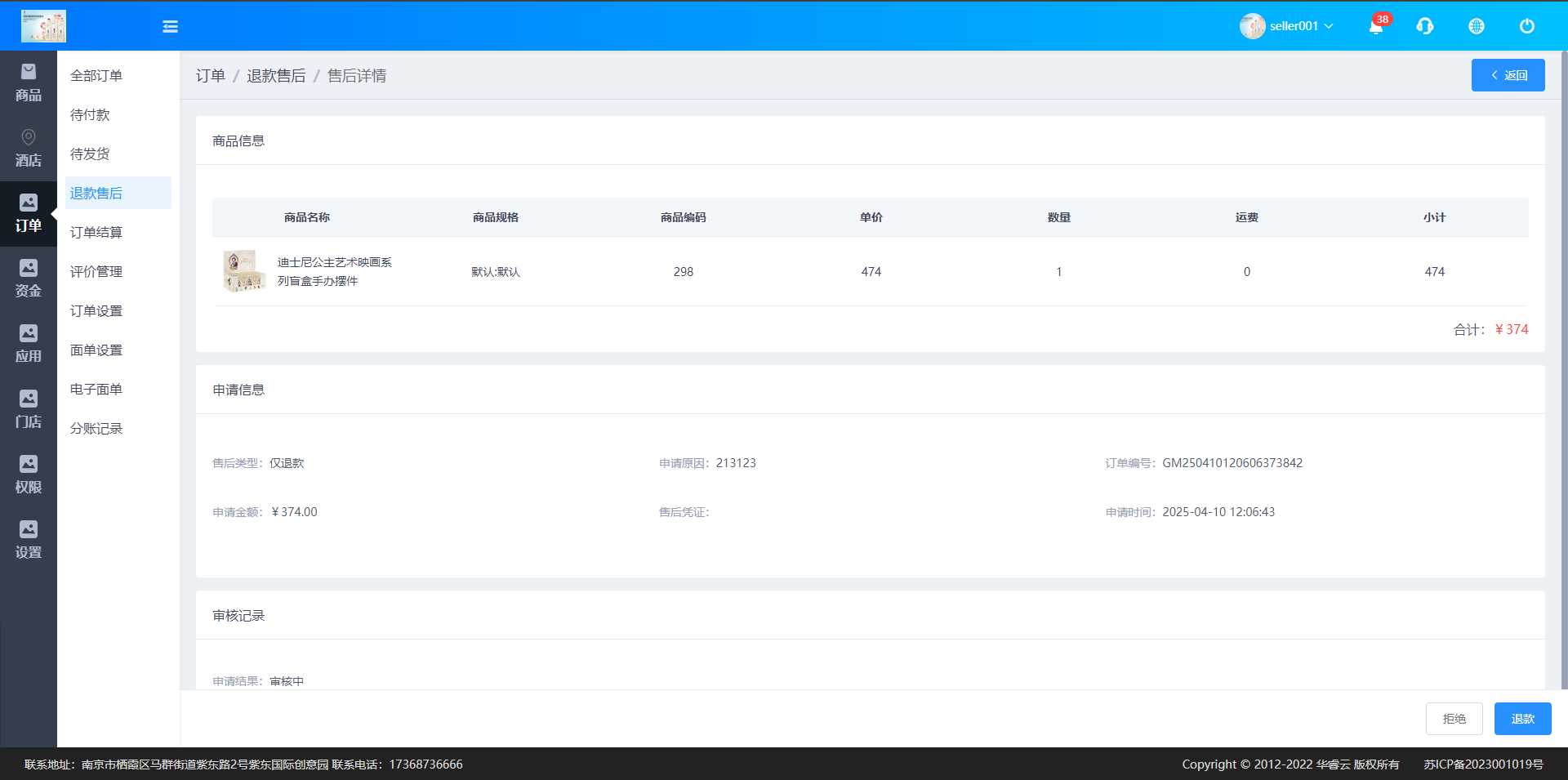Select 全部订单 in the submenu
1568x780 pixels.
click(x=96, y=75)
